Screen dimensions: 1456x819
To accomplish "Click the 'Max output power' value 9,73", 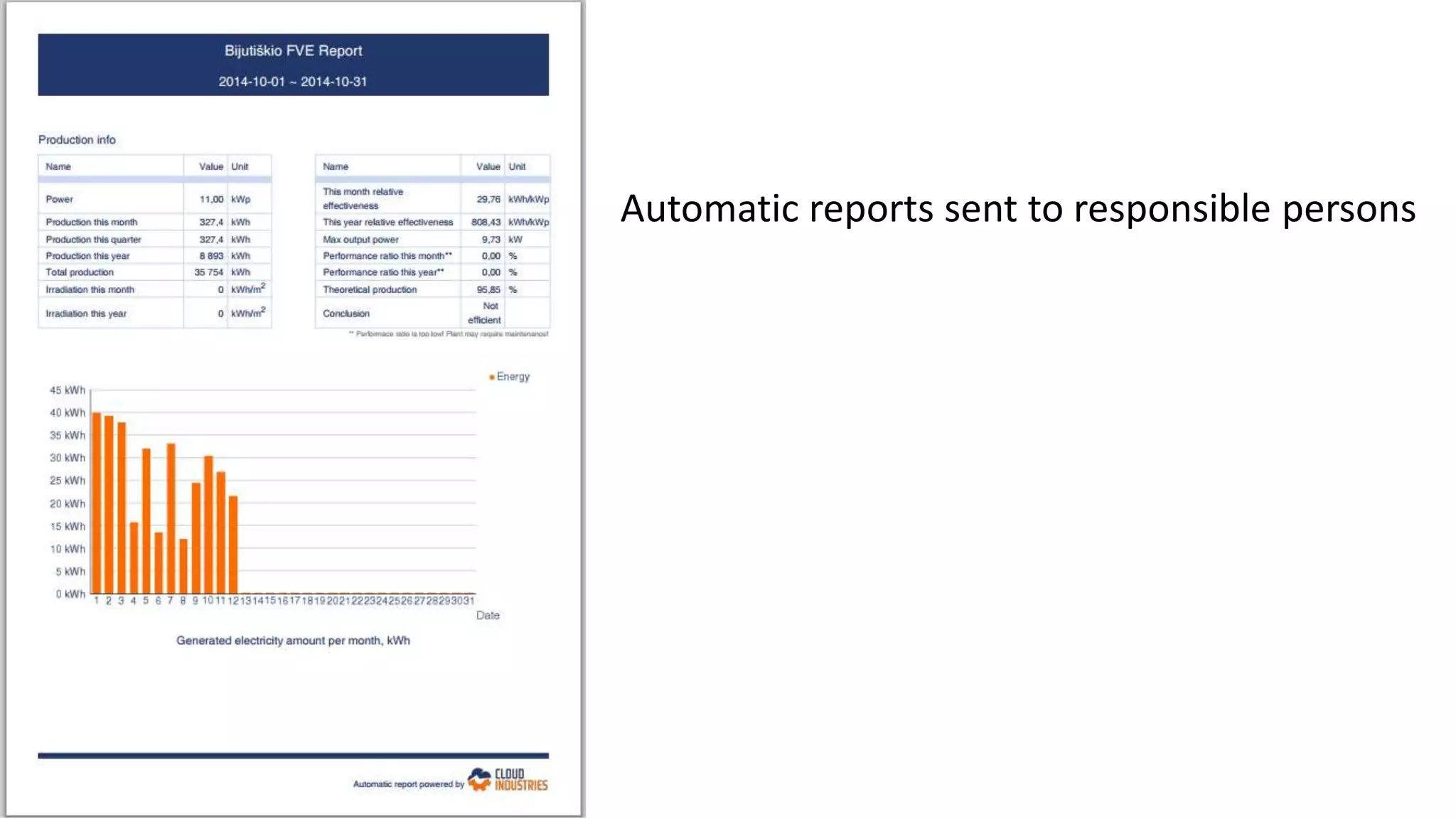I will (491, 240).
